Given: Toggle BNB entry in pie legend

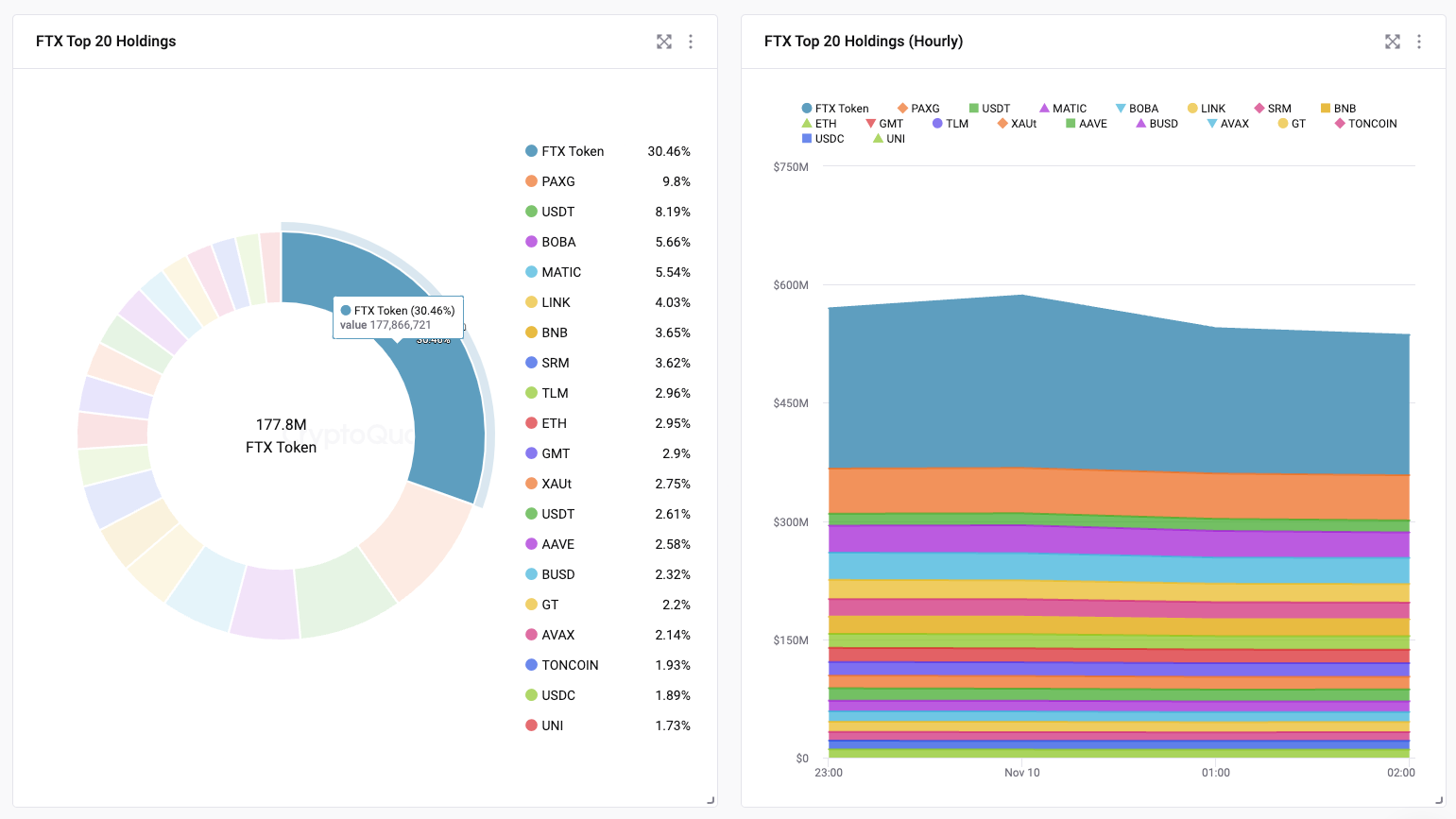Looking at the screenshot, I should (546, 333).
